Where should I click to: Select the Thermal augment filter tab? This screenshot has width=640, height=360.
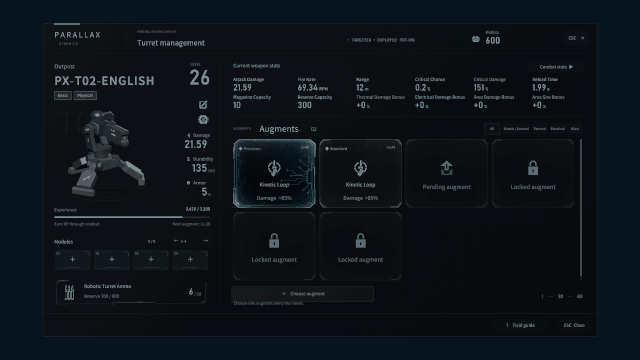coord(539,129)
